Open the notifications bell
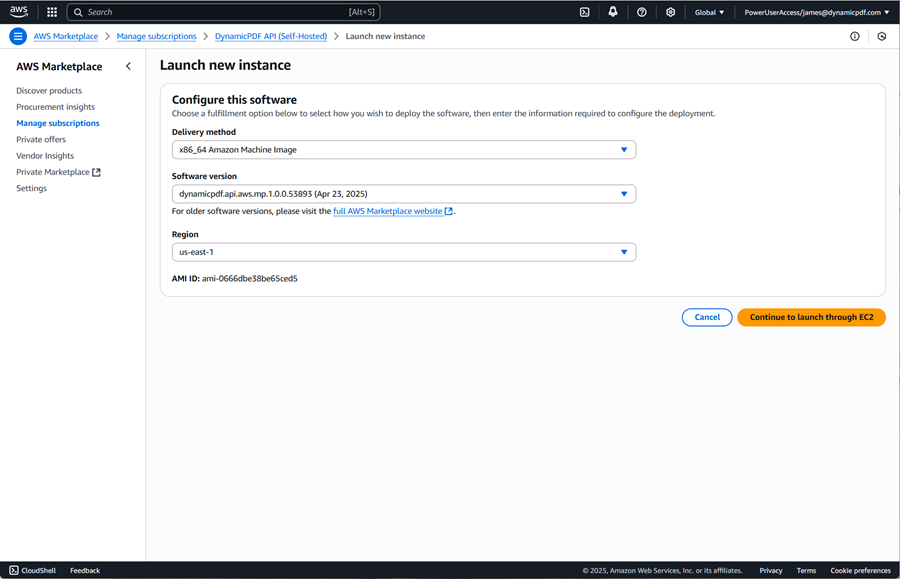Screen dimensions: 900x579 click(x=613, y=12)
